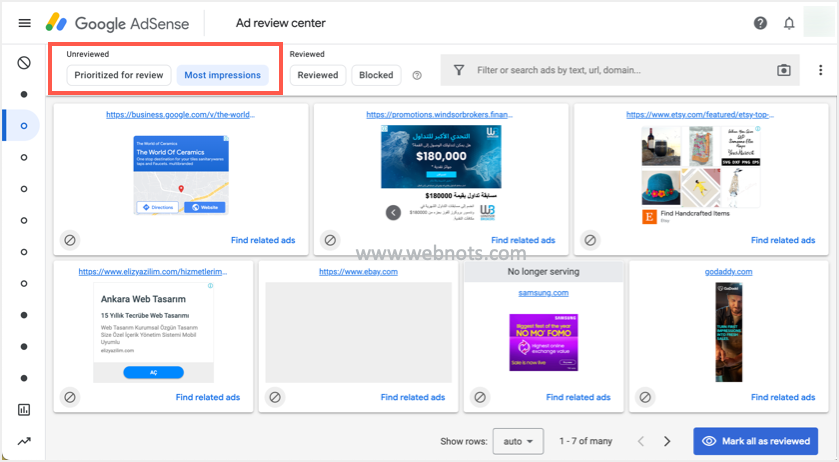
Task: Click the $180,000 Windsor ad thumbnail
Action: click(x=441, y=156)
